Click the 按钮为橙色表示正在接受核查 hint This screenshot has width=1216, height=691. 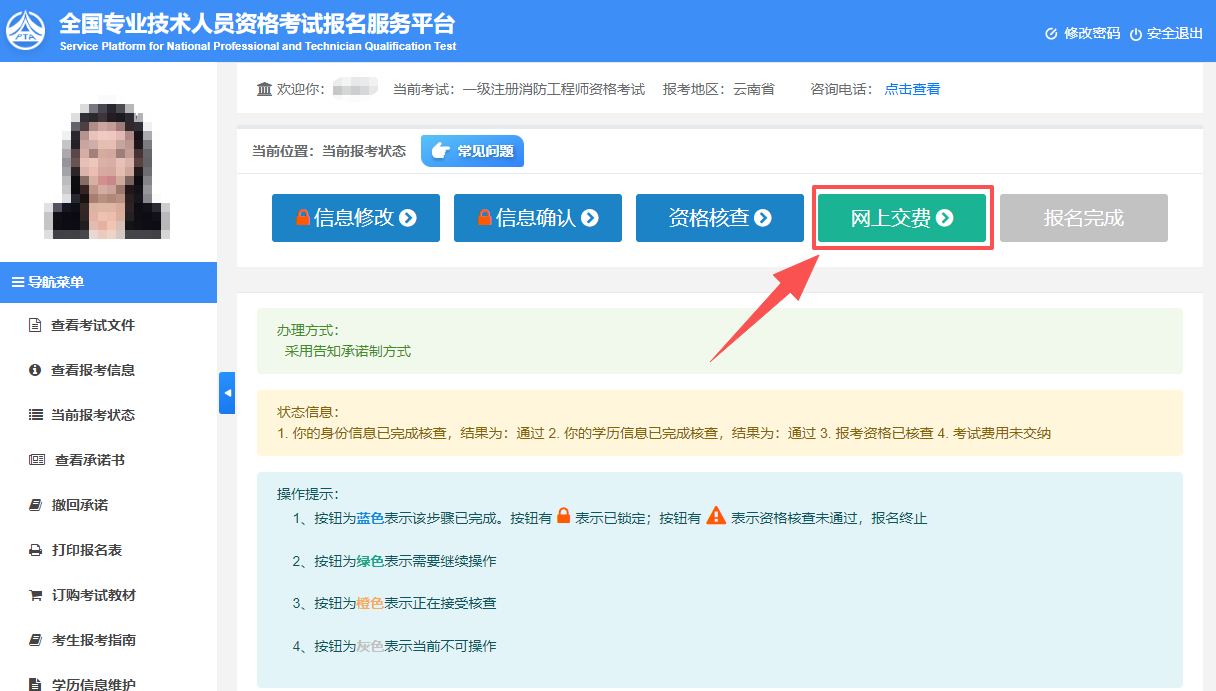[x=405, y=603]
